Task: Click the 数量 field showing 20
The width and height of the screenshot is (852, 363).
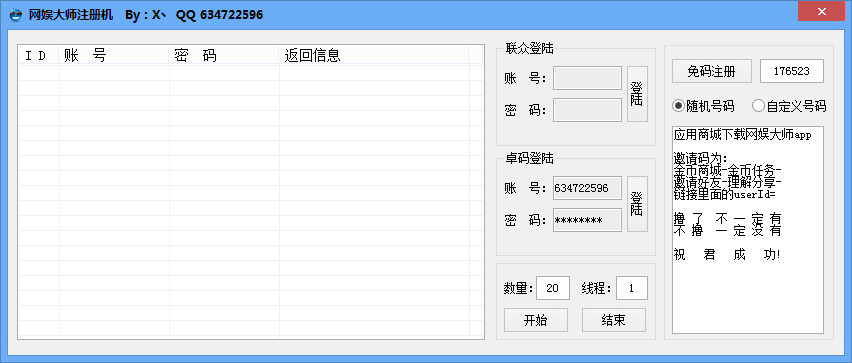Action: [553, 288]
